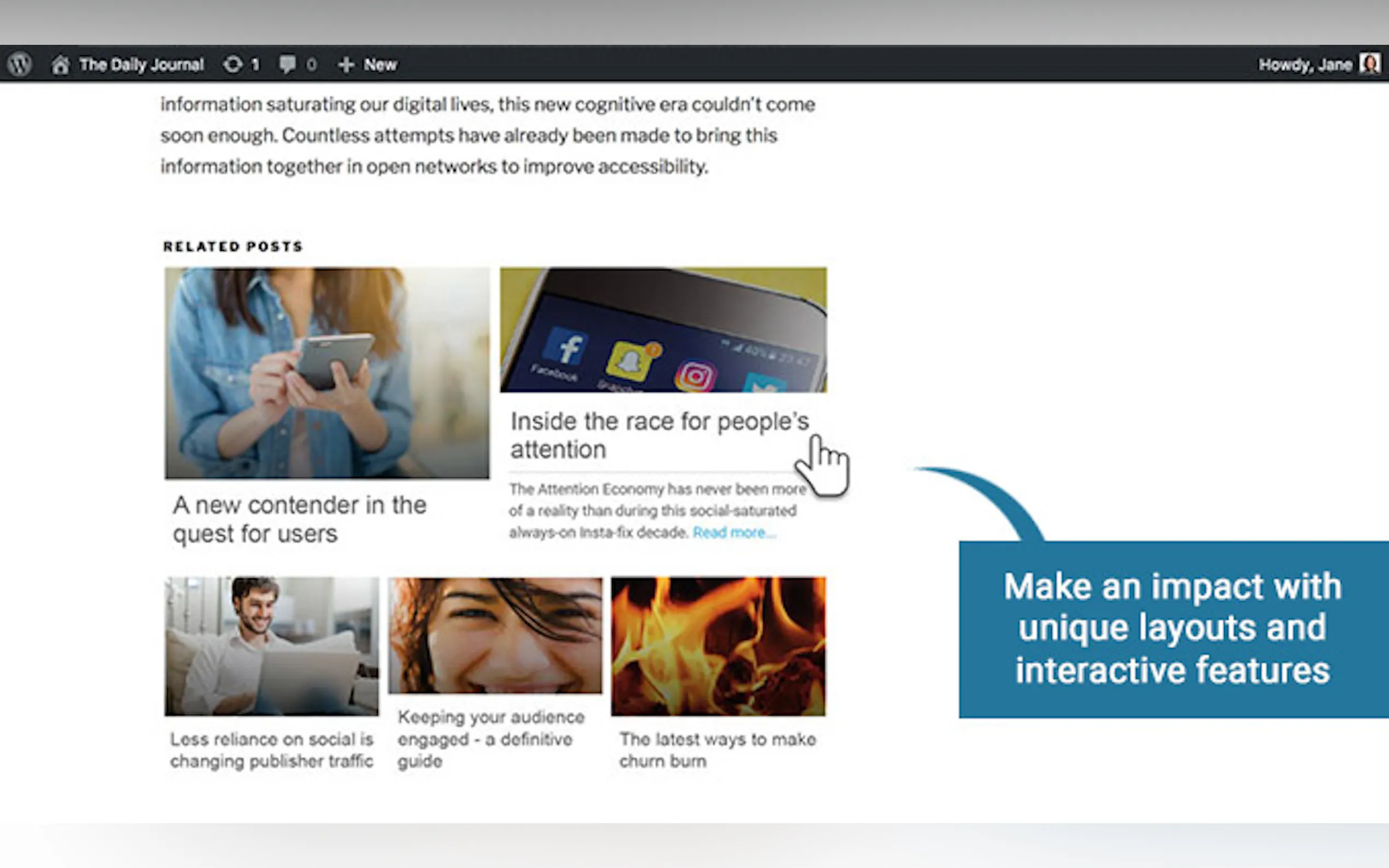Open The Daily Journal site menu
Screen dimensions: 1389x868
(141, 65)
